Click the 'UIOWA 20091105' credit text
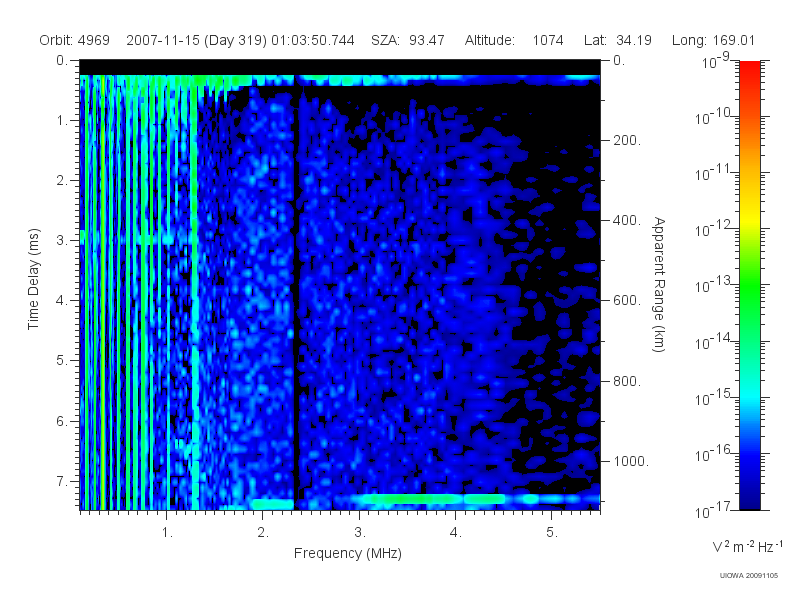Viewport: 800px width, 600px height. 748,576
